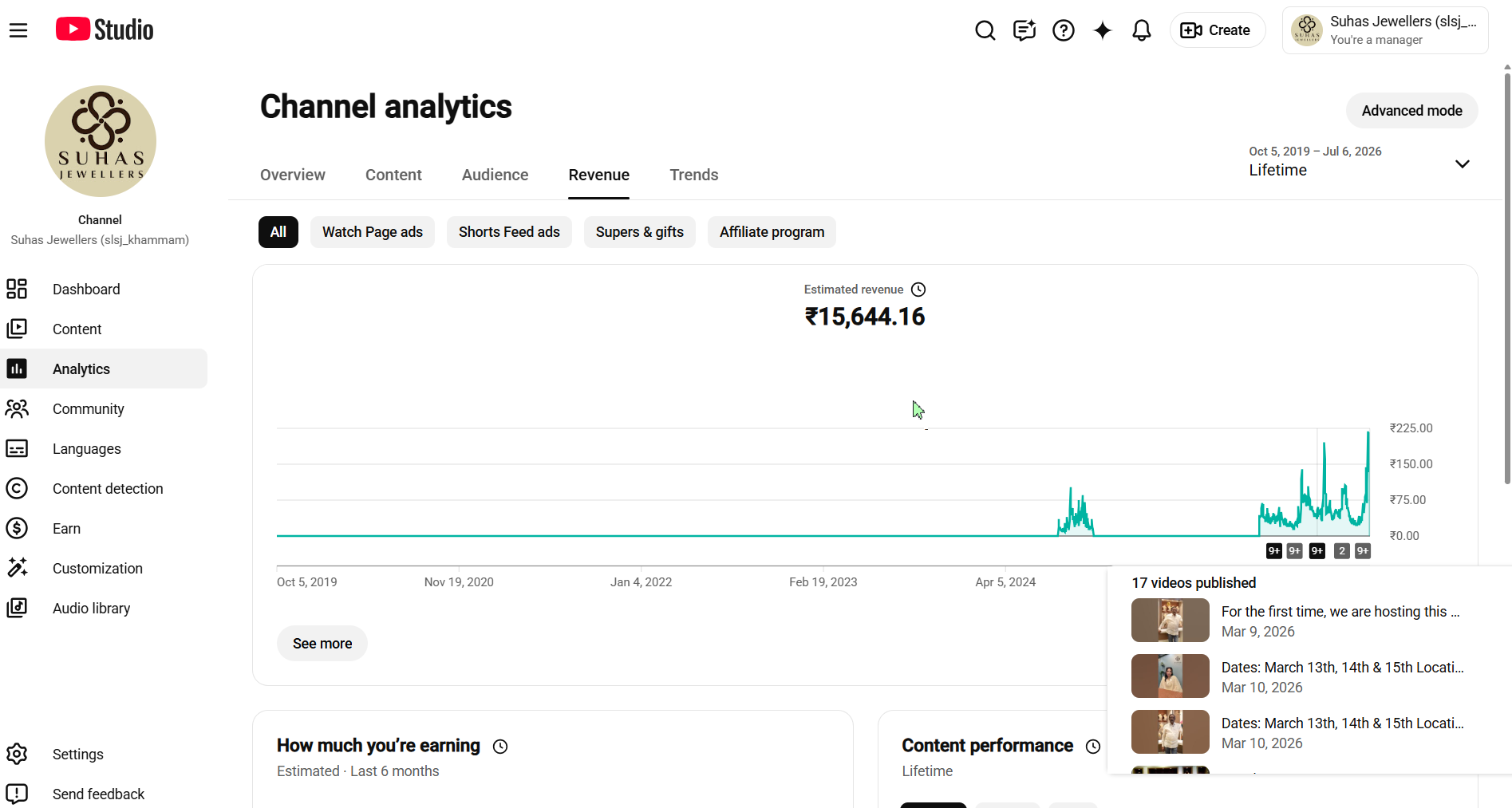Click the '2' video marker under the chart
The image size is (1512, 808).
point(1342,551)
